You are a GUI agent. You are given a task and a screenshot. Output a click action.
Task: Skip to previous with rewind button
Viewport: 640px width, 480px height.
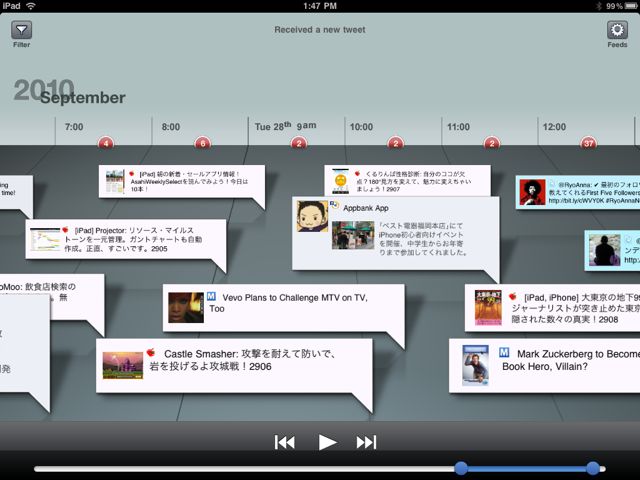pos(285,442)
